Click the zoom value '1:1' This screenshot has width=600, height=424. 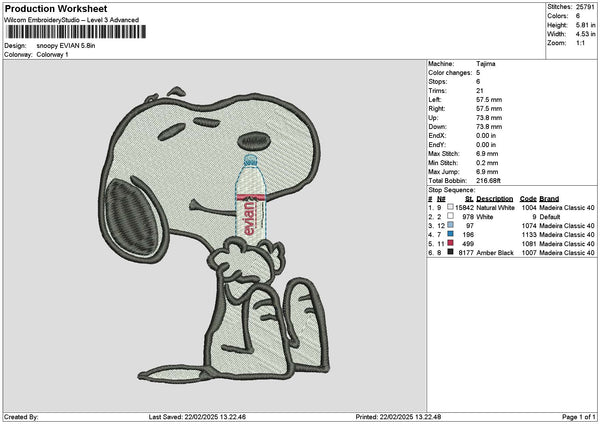pos(580,43)
